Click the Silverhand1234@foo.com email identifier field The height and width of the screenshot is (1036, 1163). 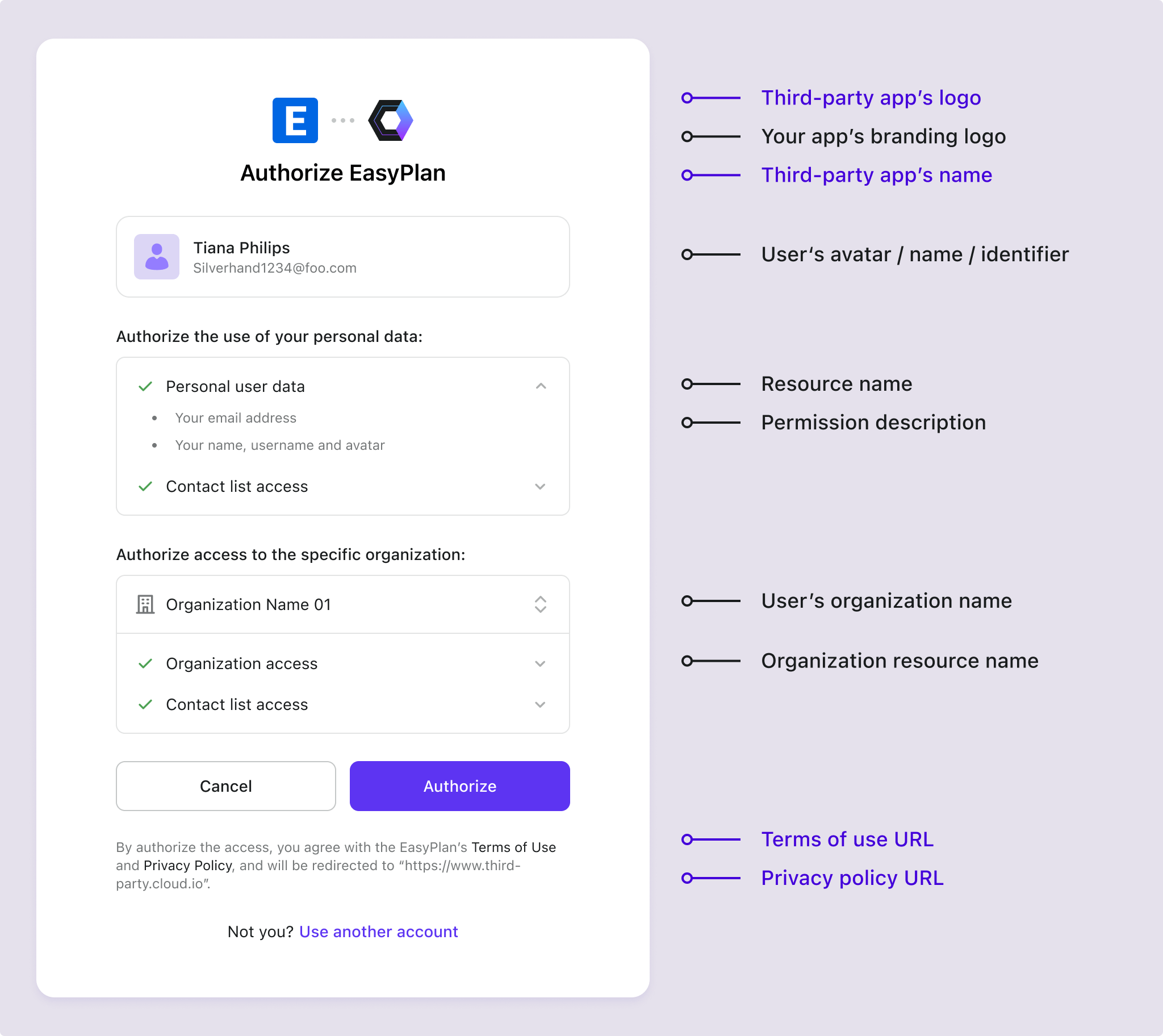tap(275, 267)
